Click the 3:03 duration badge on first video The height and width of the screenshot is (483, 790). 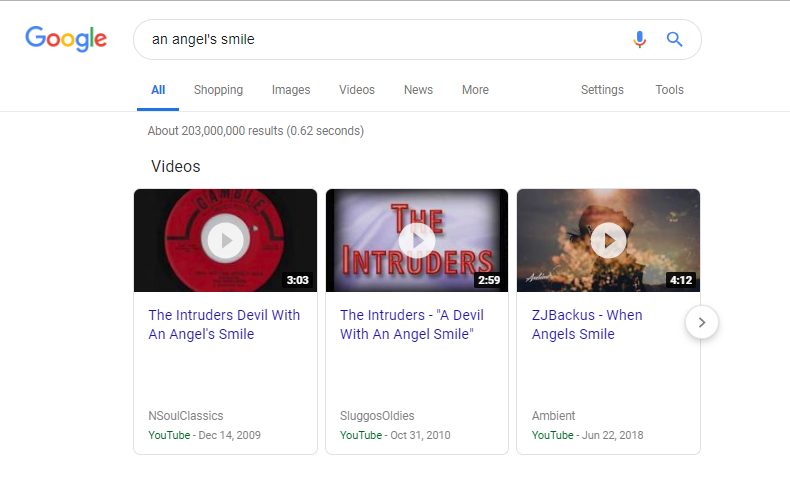298,280
